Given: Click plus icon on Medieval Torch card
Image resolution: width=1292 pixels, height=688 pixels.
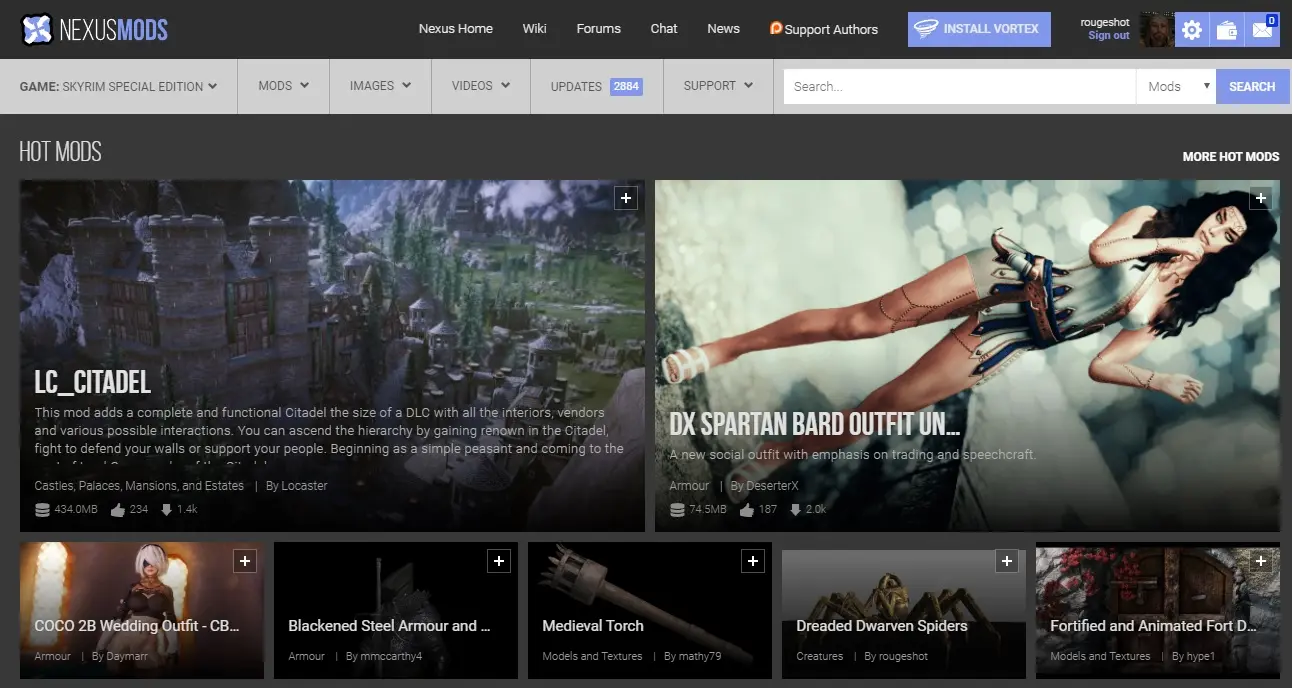Looking at the screenshot, I should (x=752, y=561).
